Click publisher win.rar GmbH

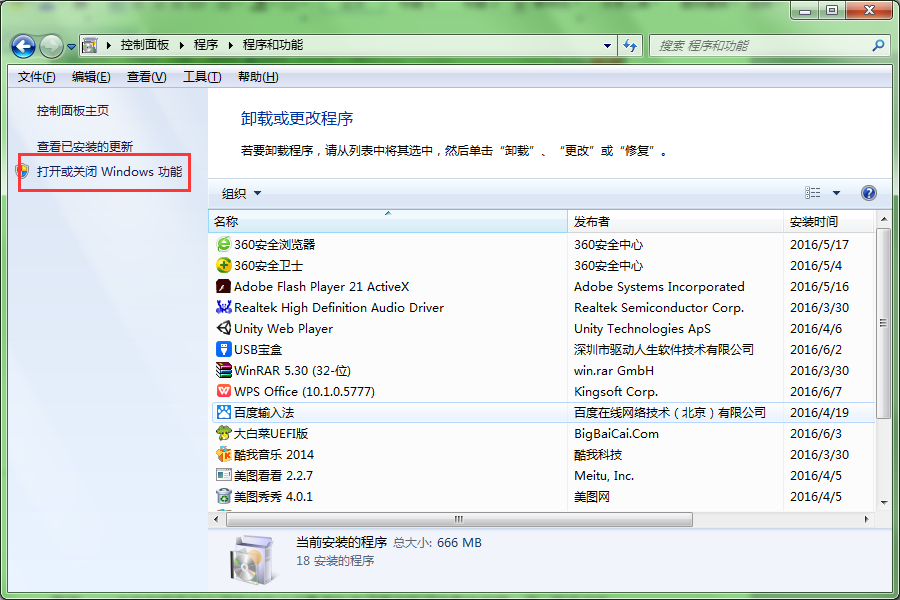614,371
